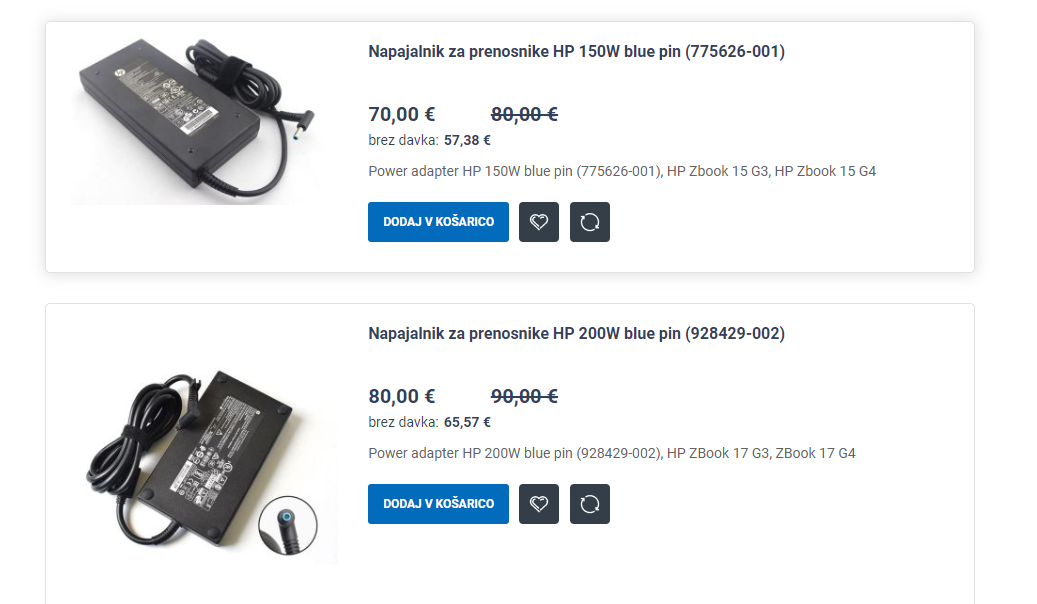
Task: Select the 200W adapter's 80,00 € current price
Action: 401,396
